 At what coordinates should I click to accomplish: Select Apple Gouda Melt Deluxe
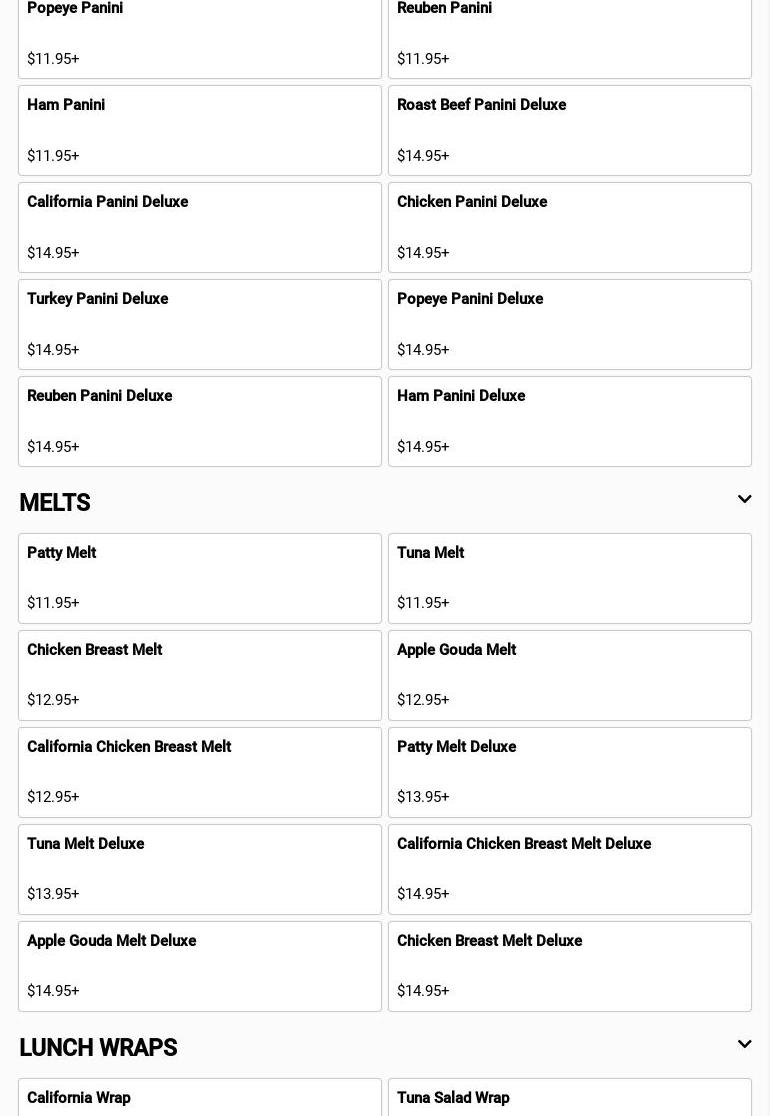coord(200,966)
